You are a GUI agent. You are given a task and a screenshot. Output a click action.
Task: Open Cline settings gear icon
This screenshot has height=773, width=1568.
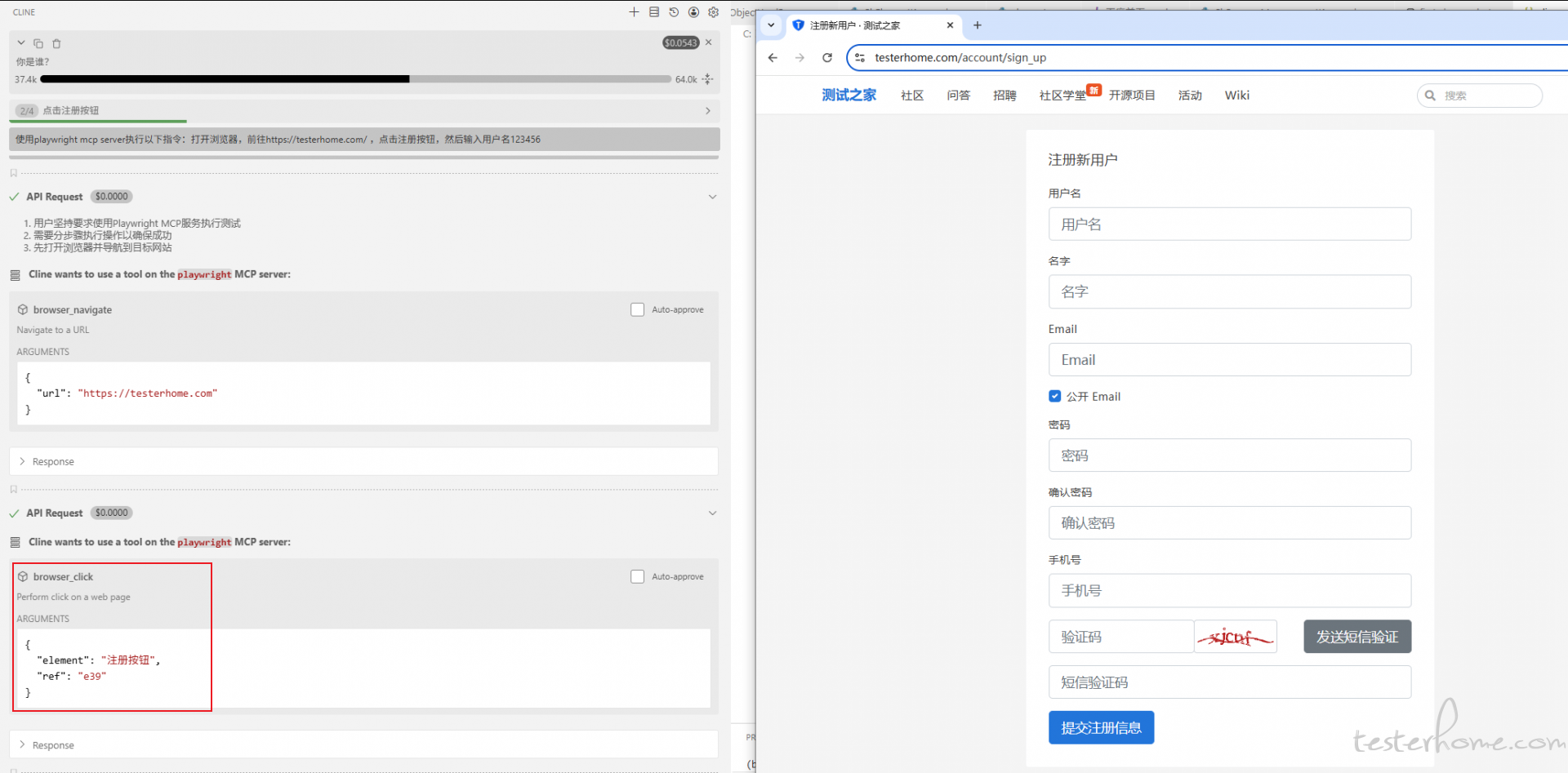(713, 12)
